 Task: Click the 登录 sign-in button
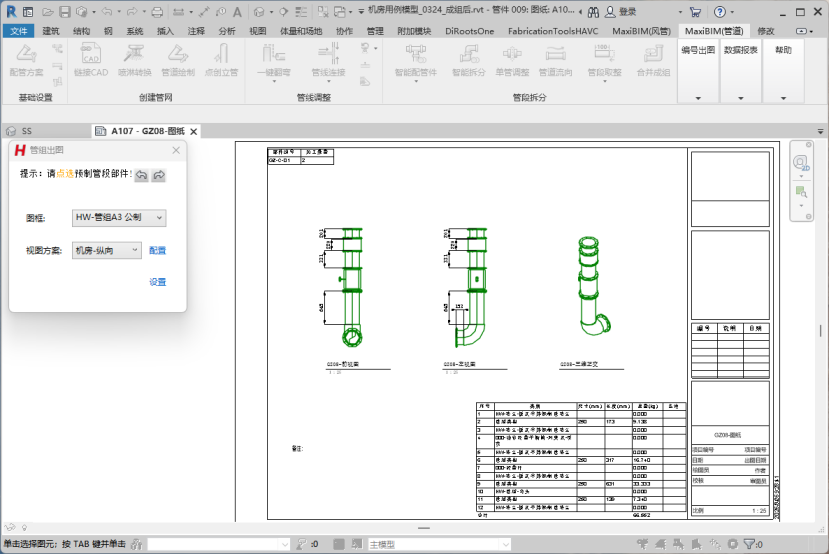[621, 12]
